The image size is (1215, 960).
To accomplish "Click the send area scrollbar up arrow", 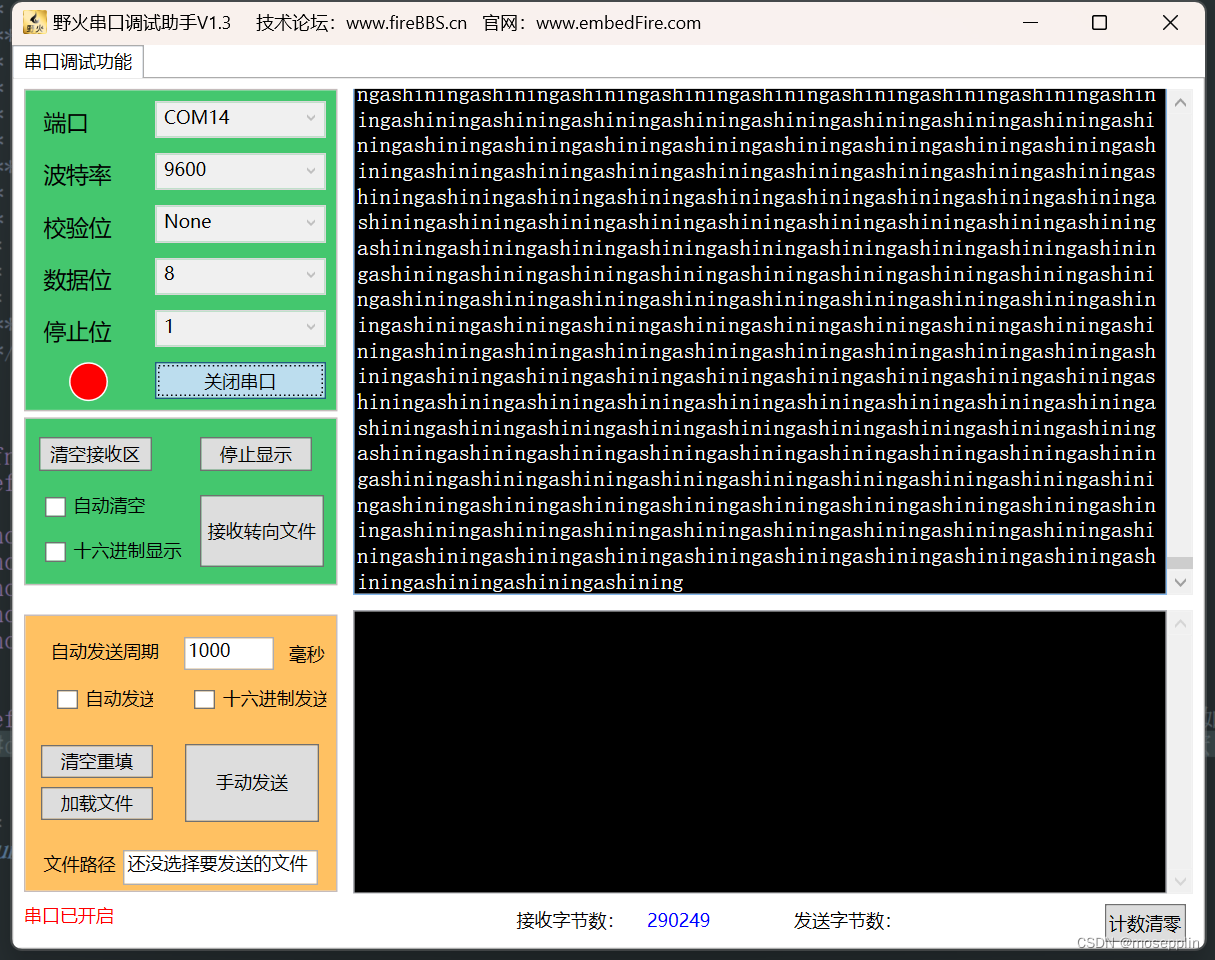I will (1181, 624).
